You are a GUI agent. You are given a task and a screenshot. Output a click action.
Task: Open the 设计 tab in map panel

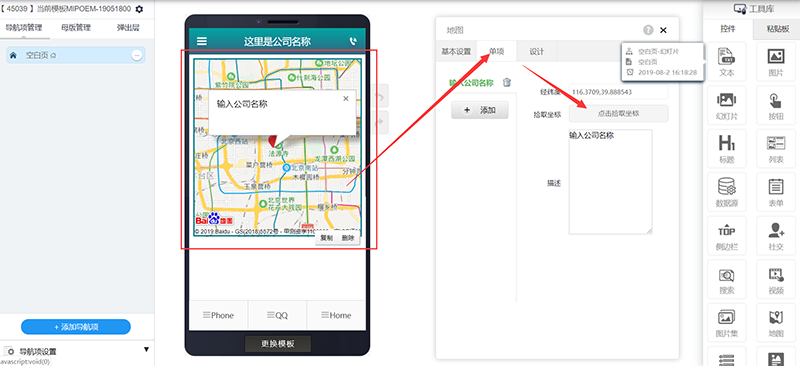537,52
